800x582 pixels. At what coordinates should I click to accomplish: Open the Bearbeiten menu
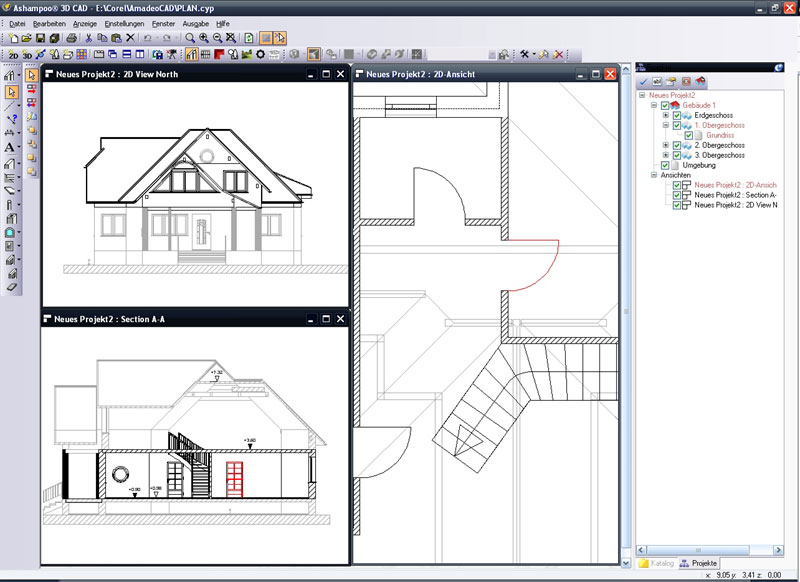point(49,22)
